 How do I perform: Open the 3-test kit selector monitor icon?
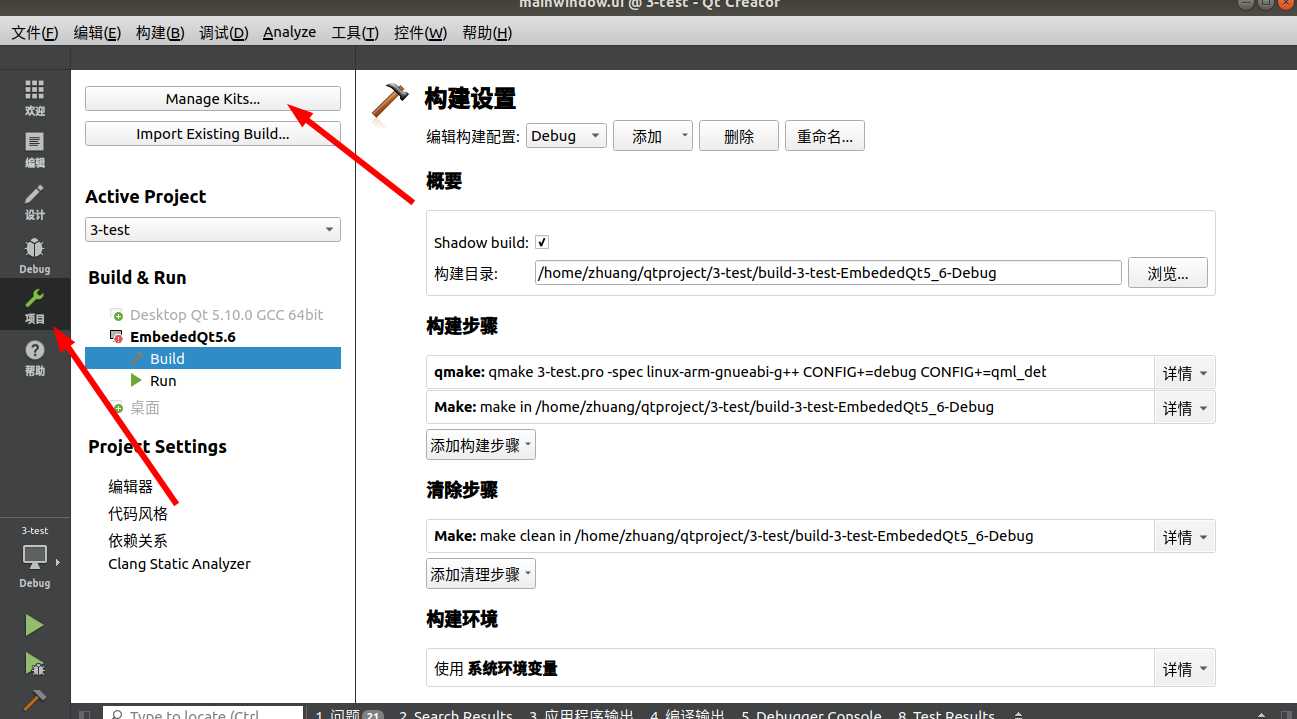(x=35, y=556)
